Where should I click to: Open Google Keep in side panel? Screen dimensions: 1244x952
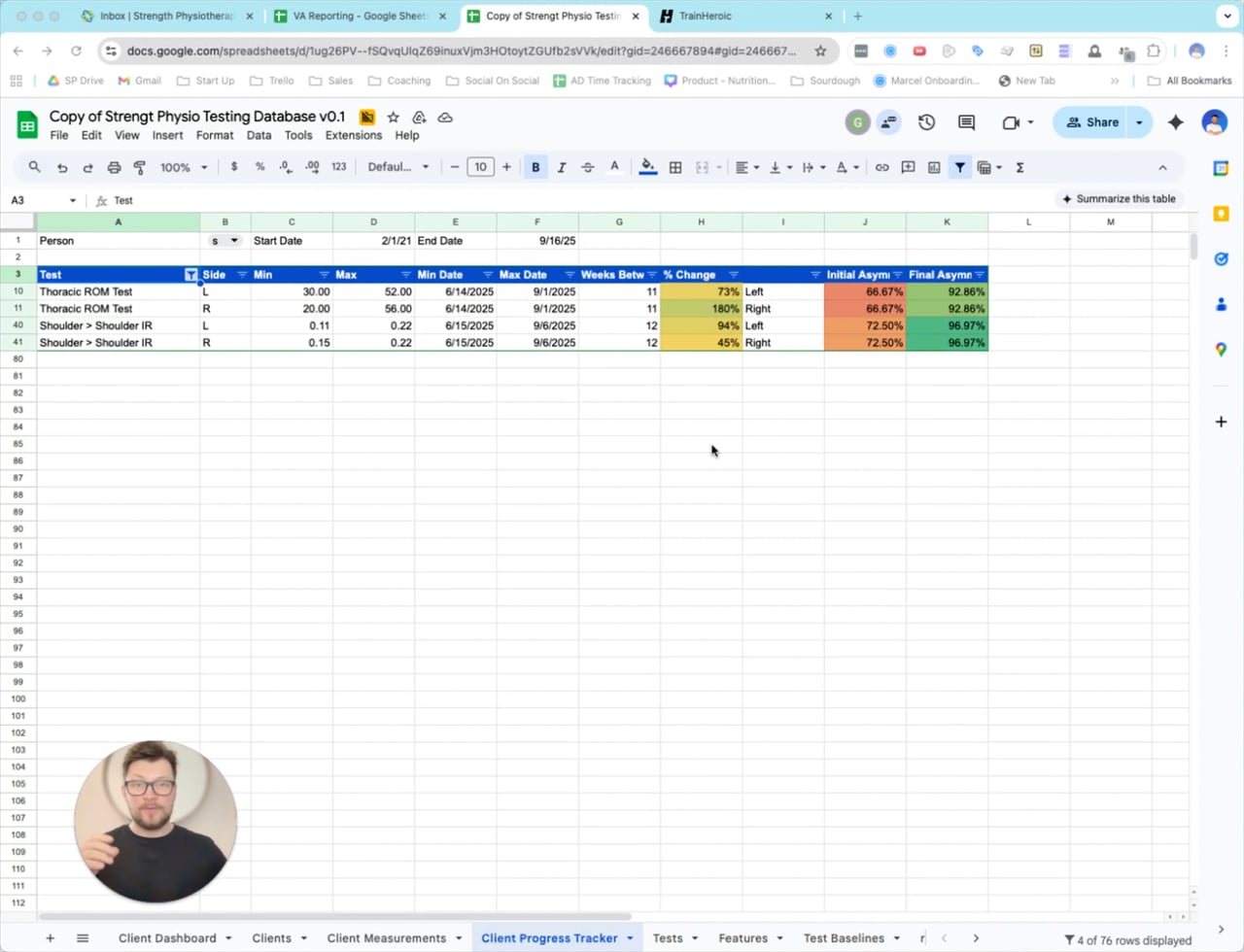1222,213
